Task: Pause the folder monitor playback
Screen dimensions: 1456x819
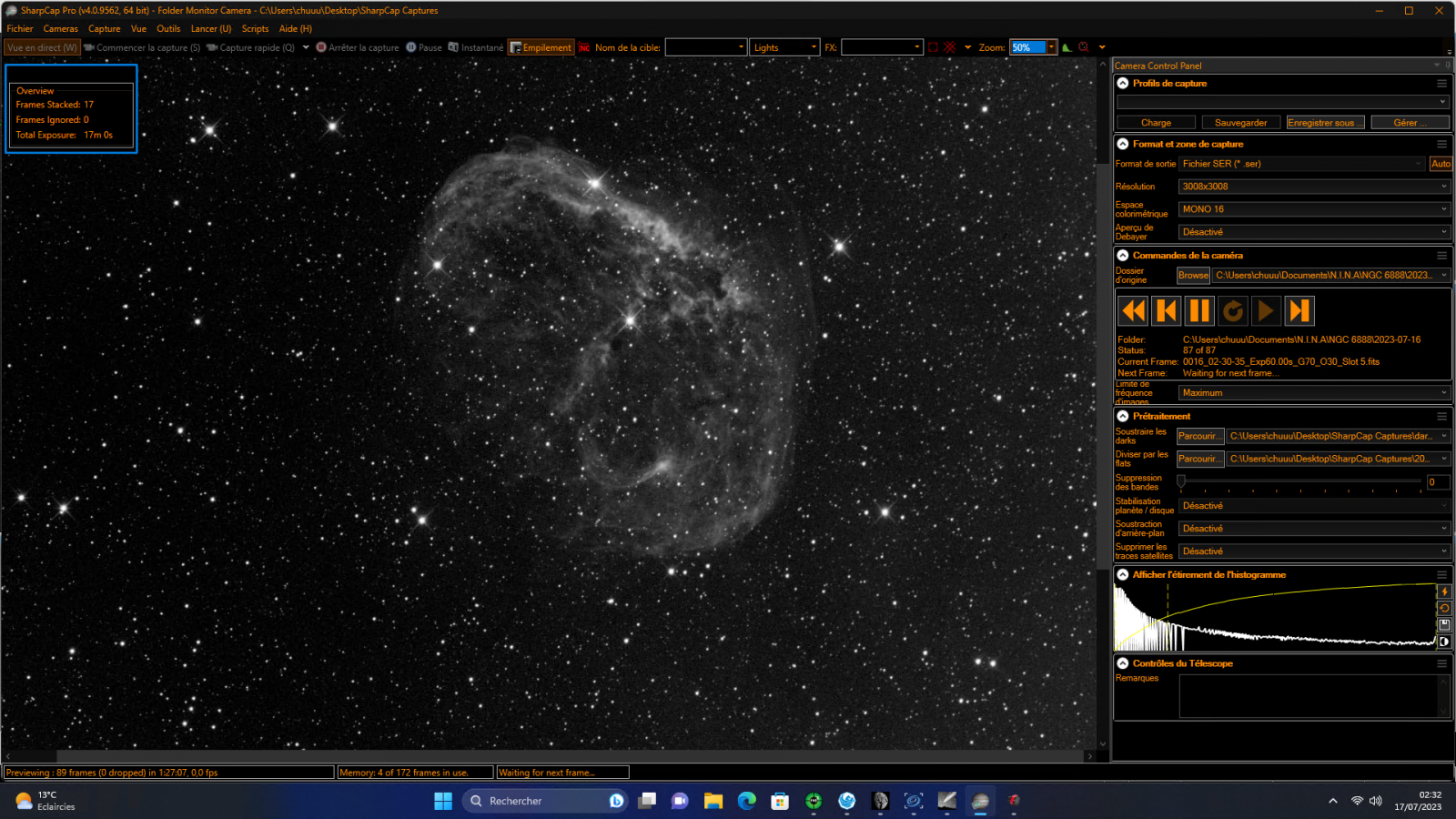Action: point(1199,311)
